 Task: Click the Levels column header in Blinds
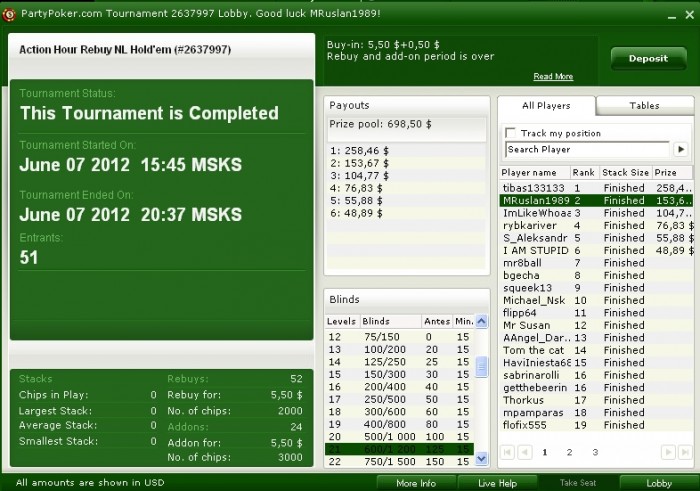[x=342, y=321]
